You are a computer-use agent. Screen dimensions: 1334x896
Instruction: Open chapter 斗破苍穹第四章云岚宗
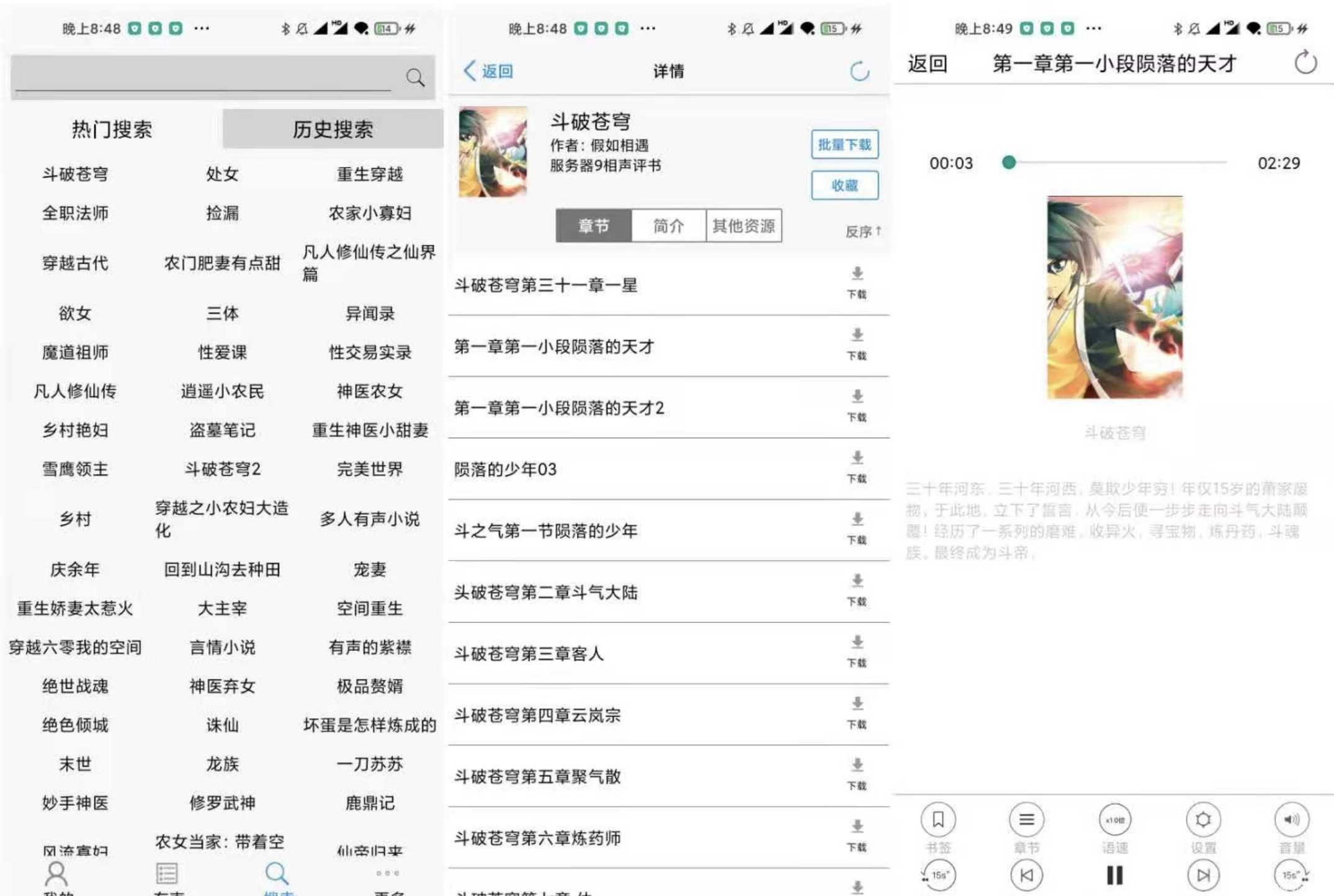coord(537,715)
